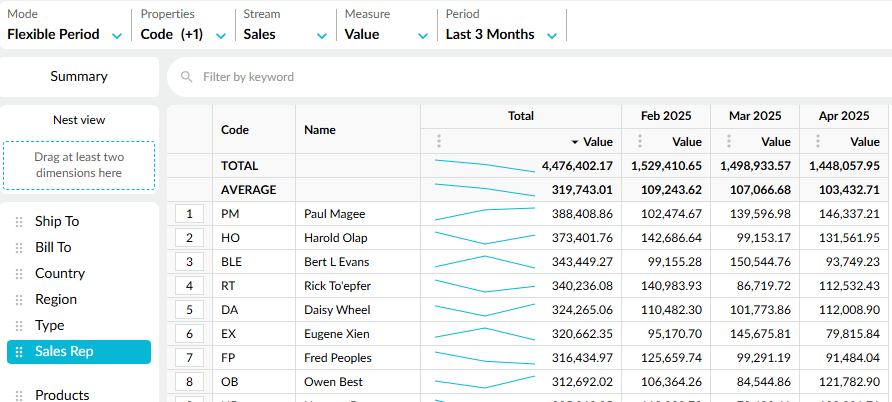Select the Sales Rep dimension

pyautogui.click(x=79, y=352)
